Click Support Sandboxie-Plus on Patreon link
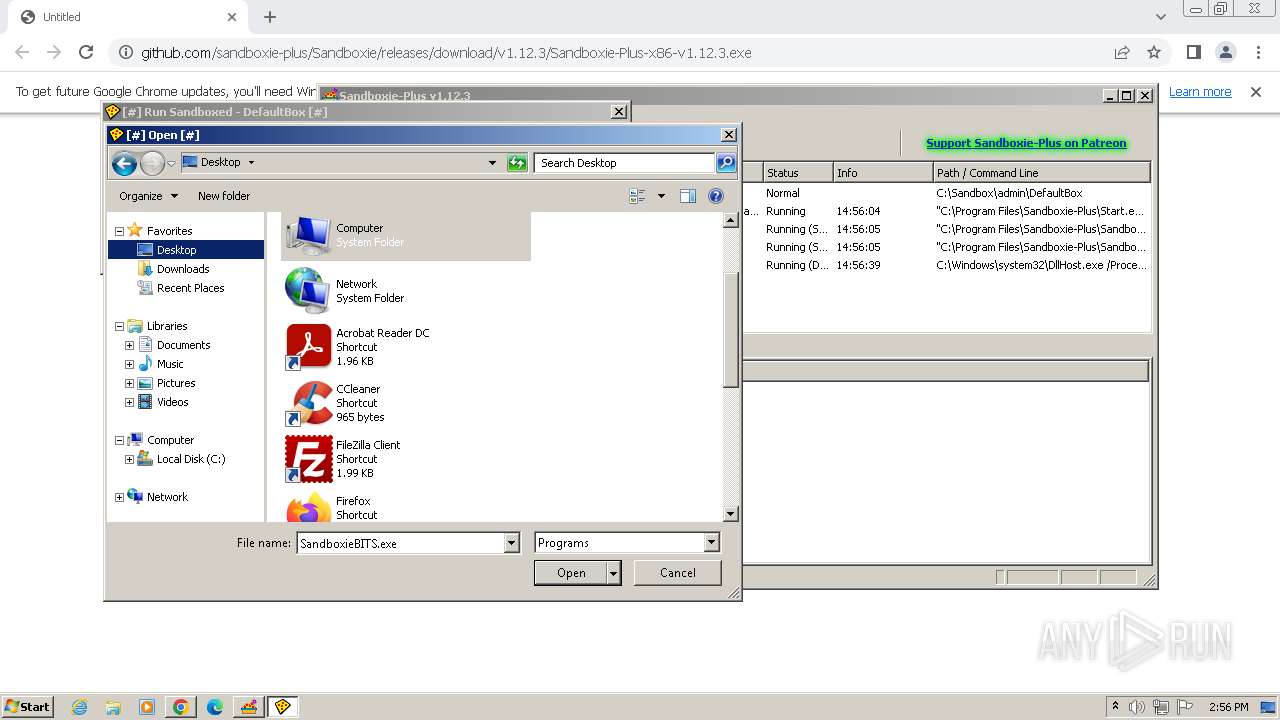1280x720 pixels. [x=1026, y=143]
